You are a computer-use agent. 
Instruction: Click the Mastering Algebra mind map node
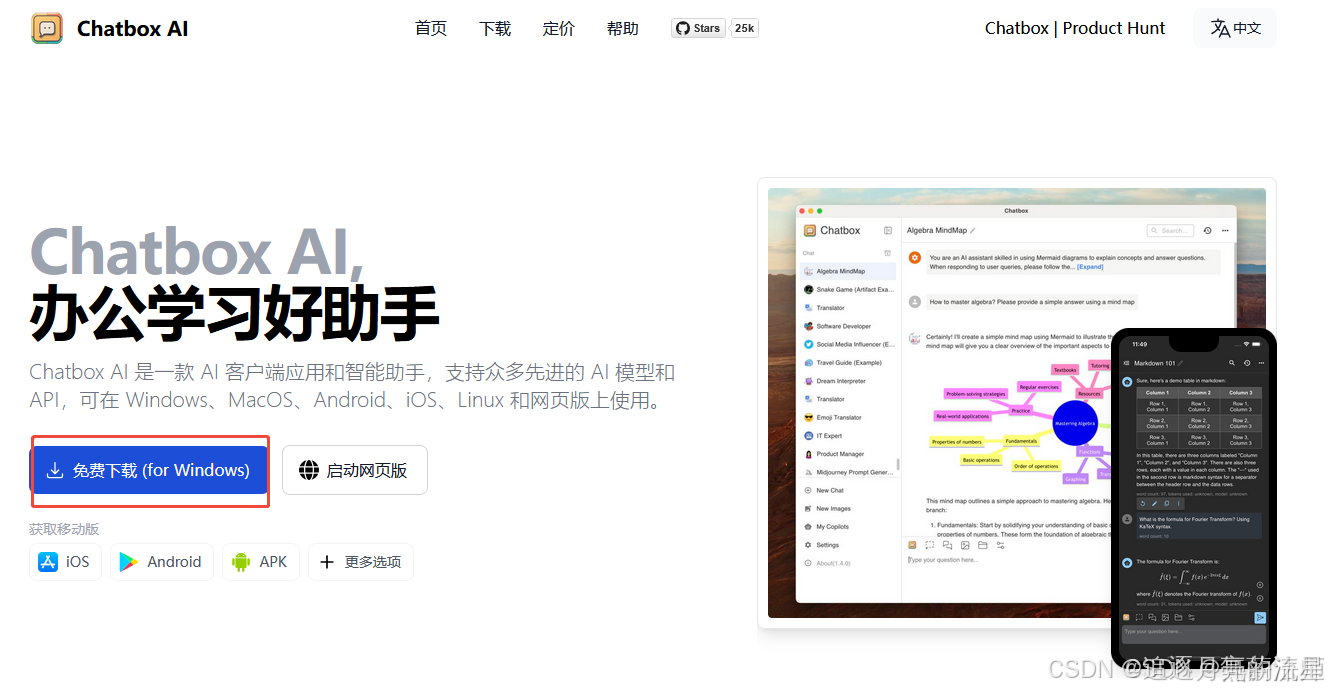click(1075, 423)
